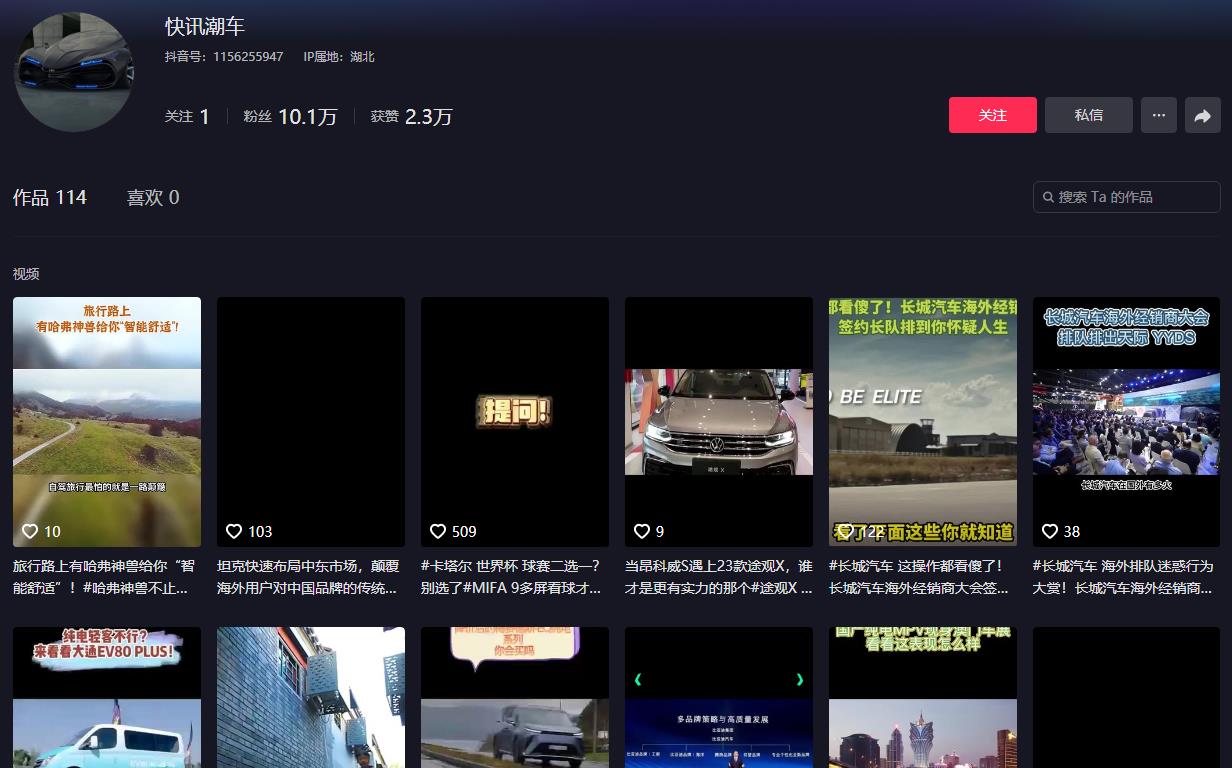Open the 排队排出天际 YYDS video thumbnail
The height and width of the screenshot is (768, 1232).
point(1127,422)
